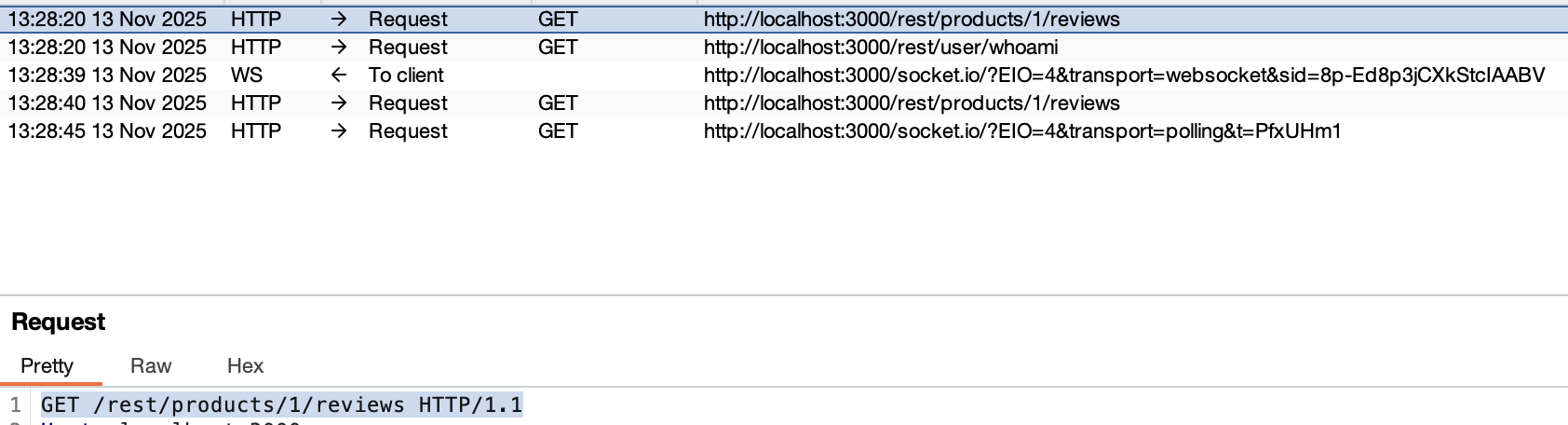Click the arrow icon in the 13:28:40 row
The image size is (1568, 425).
[339, 103]
